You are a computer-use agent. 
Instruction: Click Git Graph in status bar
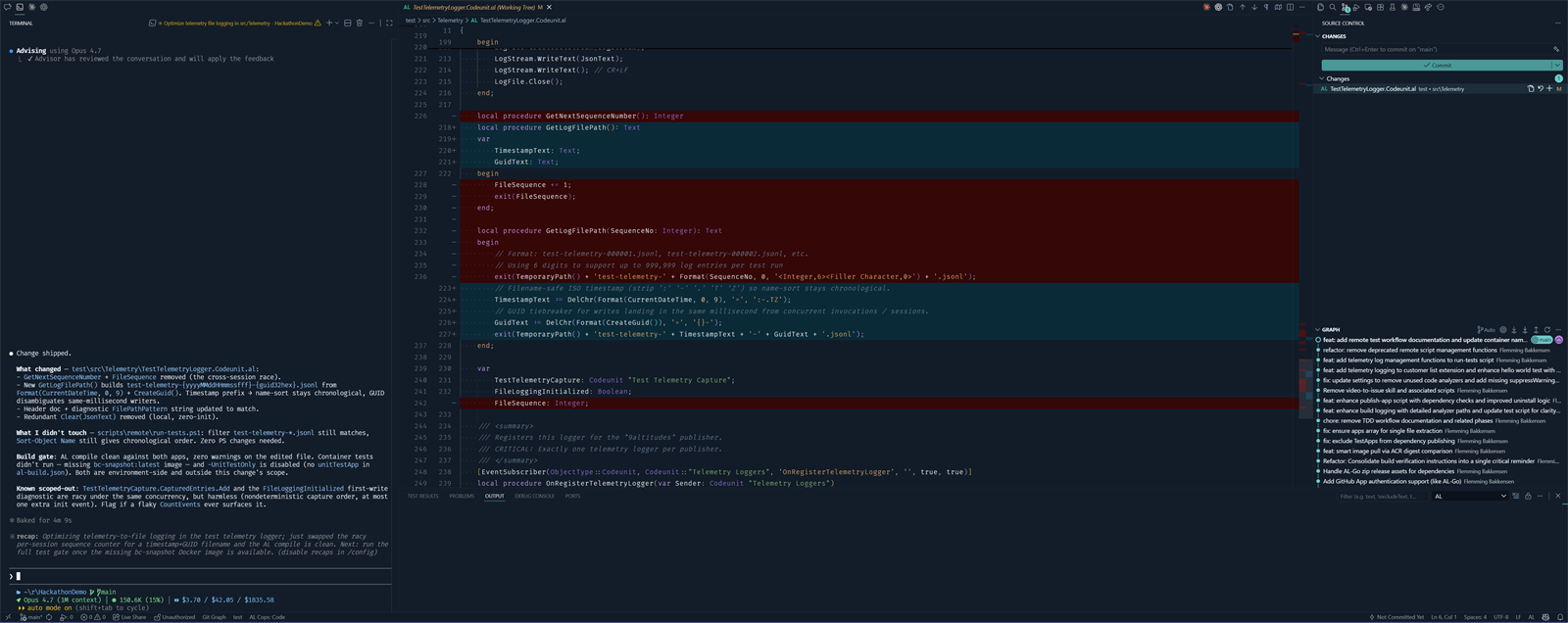point(214,617)
